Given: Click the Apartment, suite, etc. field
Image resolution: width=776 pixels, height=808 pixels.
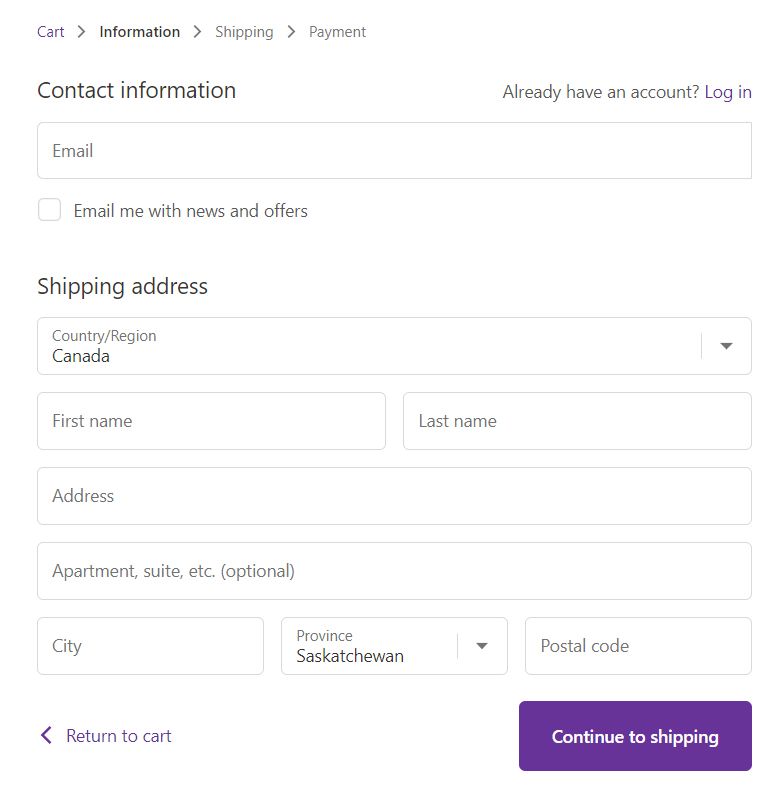Looking at the screenshot, I should pyautogui.click(x=394, y=571).
